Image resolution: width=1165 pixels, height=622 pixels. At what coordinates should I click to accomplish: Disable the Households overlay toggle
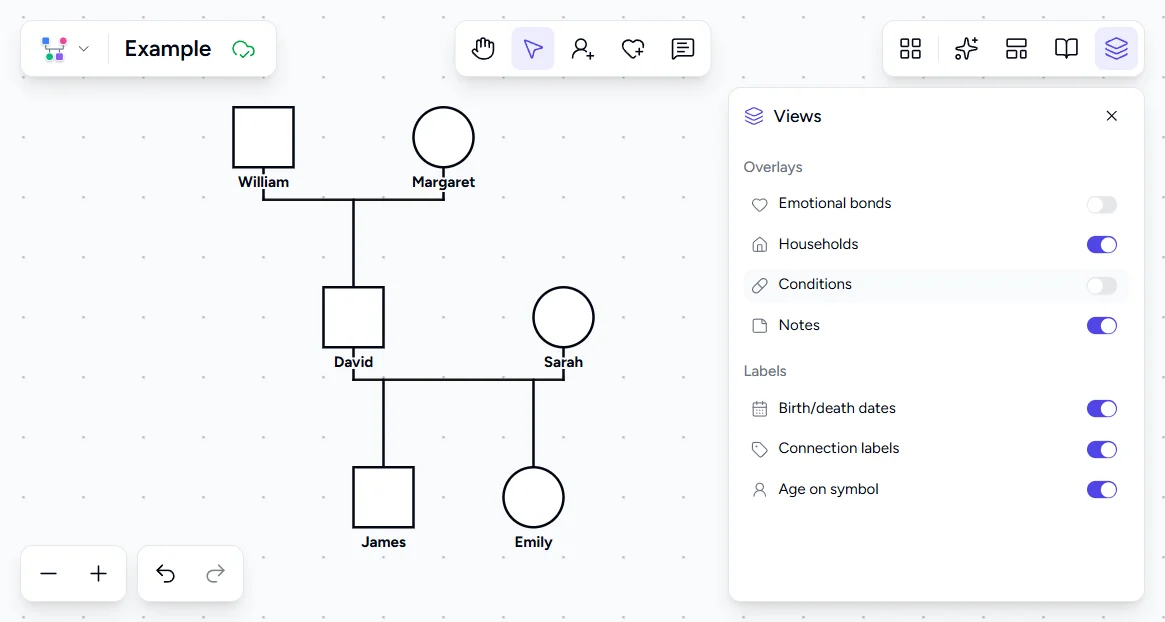click(1101, 244)
